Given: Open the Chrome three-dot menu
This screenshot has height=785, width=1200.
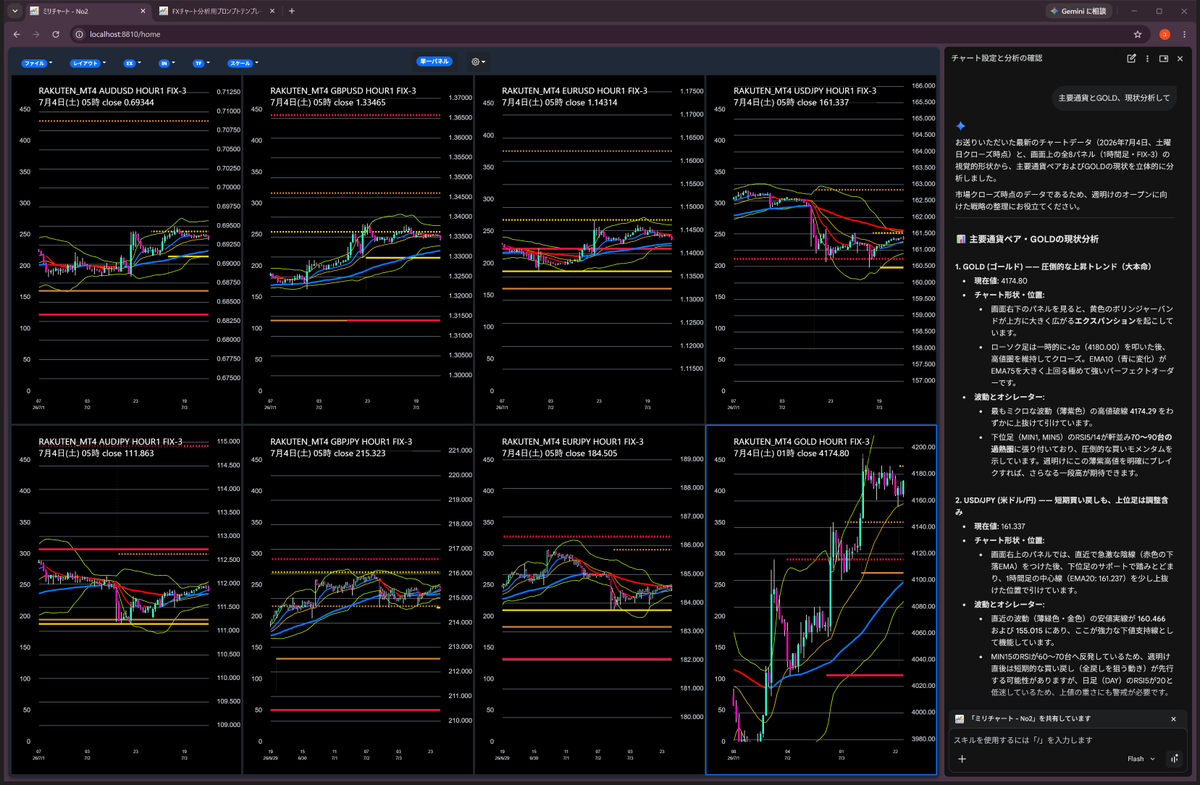Looking at the screenshot, I should [1185, 34].
